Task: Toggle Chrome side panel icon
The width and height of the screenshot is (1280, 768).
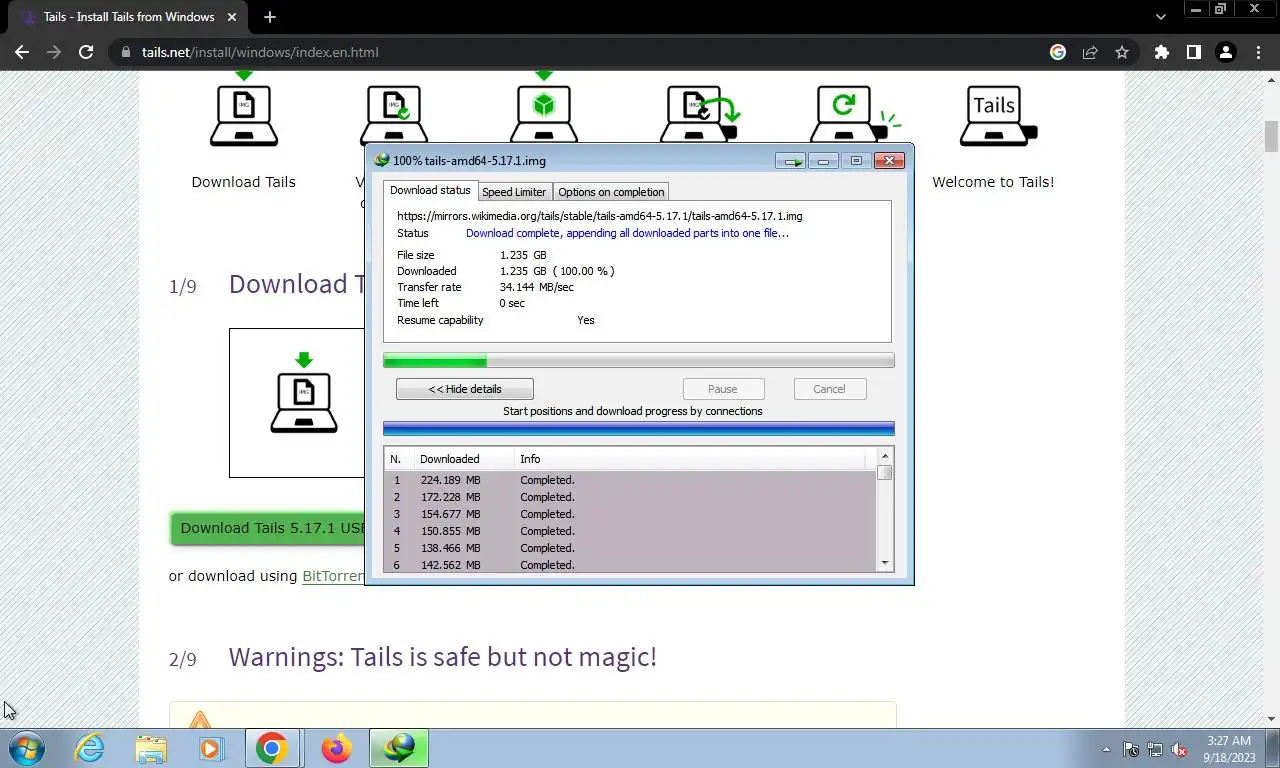Action: pos(1193,52)
